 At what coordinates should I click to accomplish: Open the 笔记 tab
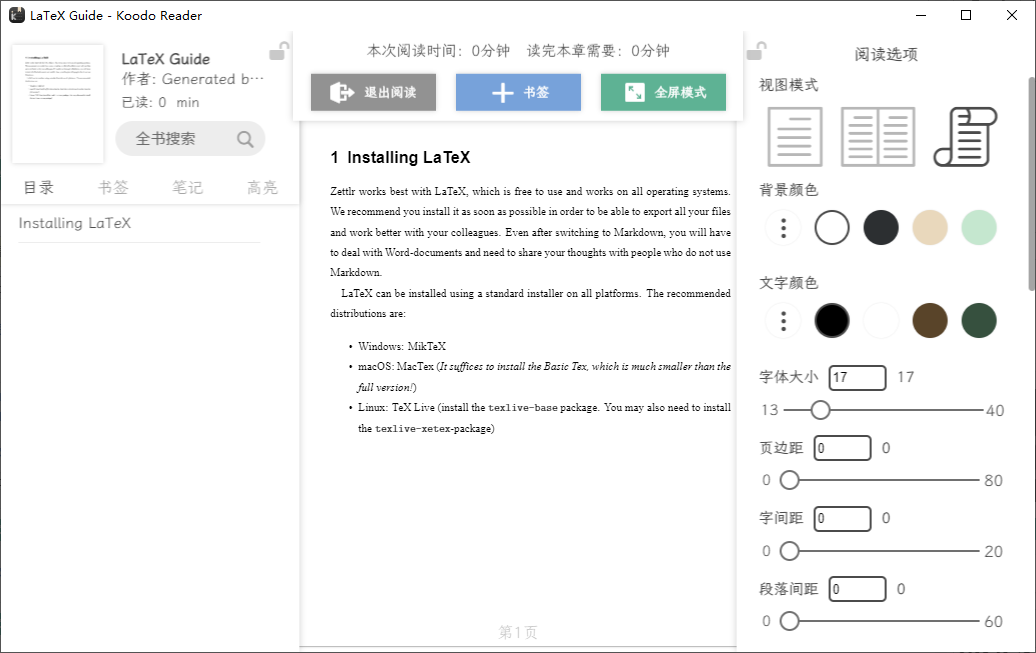(x=187, y=186)
